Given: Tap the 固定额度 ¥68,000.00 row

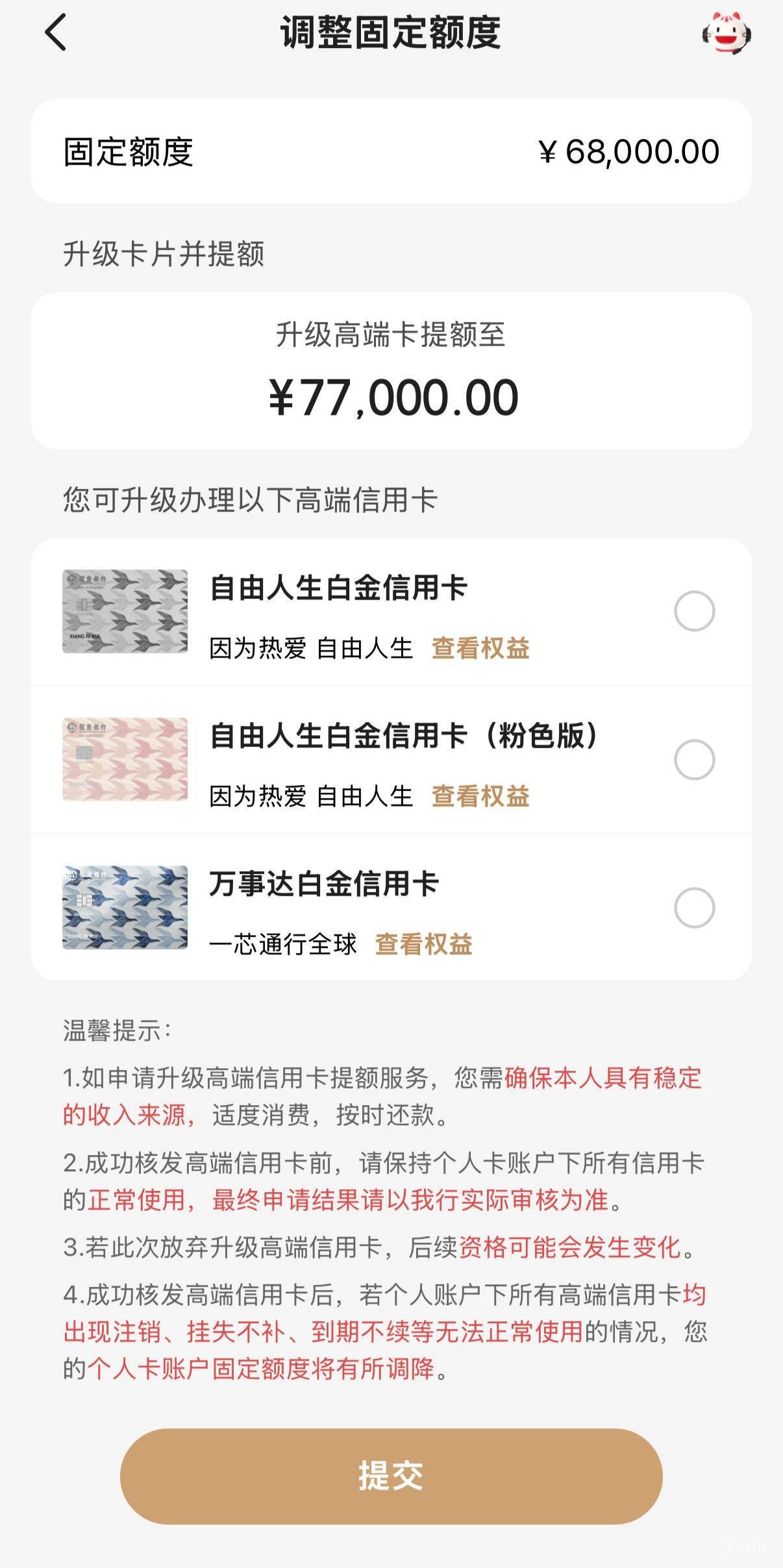Looking at the screenshot, I should click(x=391, y=151).
